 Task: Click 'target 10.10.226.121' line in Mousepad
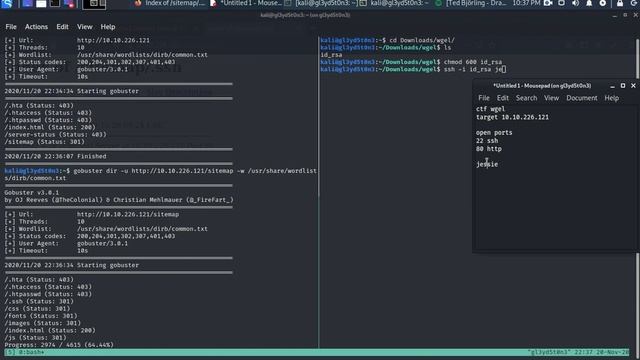tap(512, 117)
